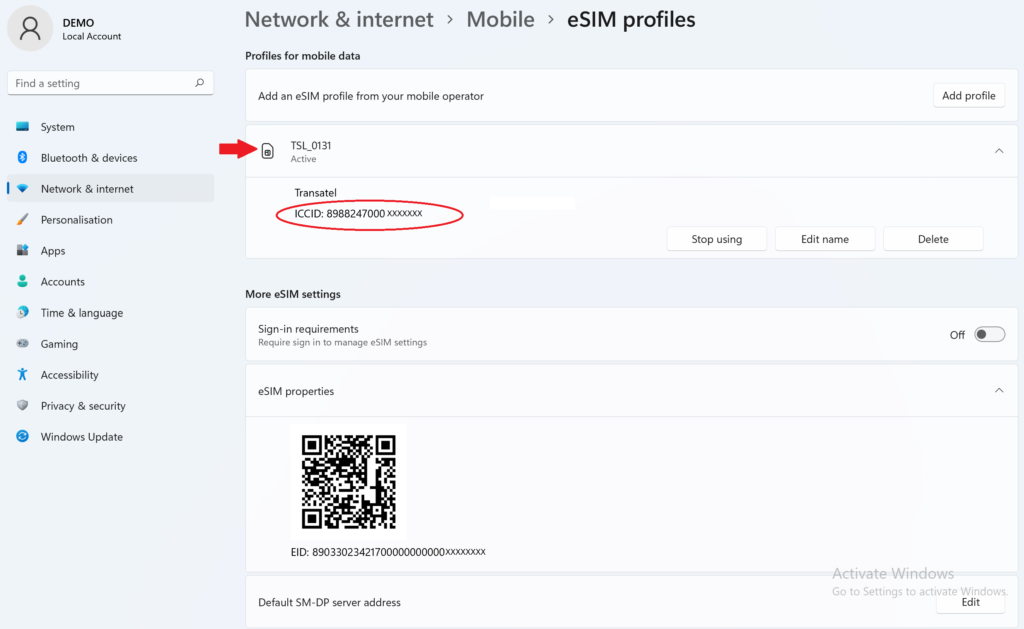Screen dimensions: 1024x629
Task: Open the Gaming settings category
Action: click(110, 344)
